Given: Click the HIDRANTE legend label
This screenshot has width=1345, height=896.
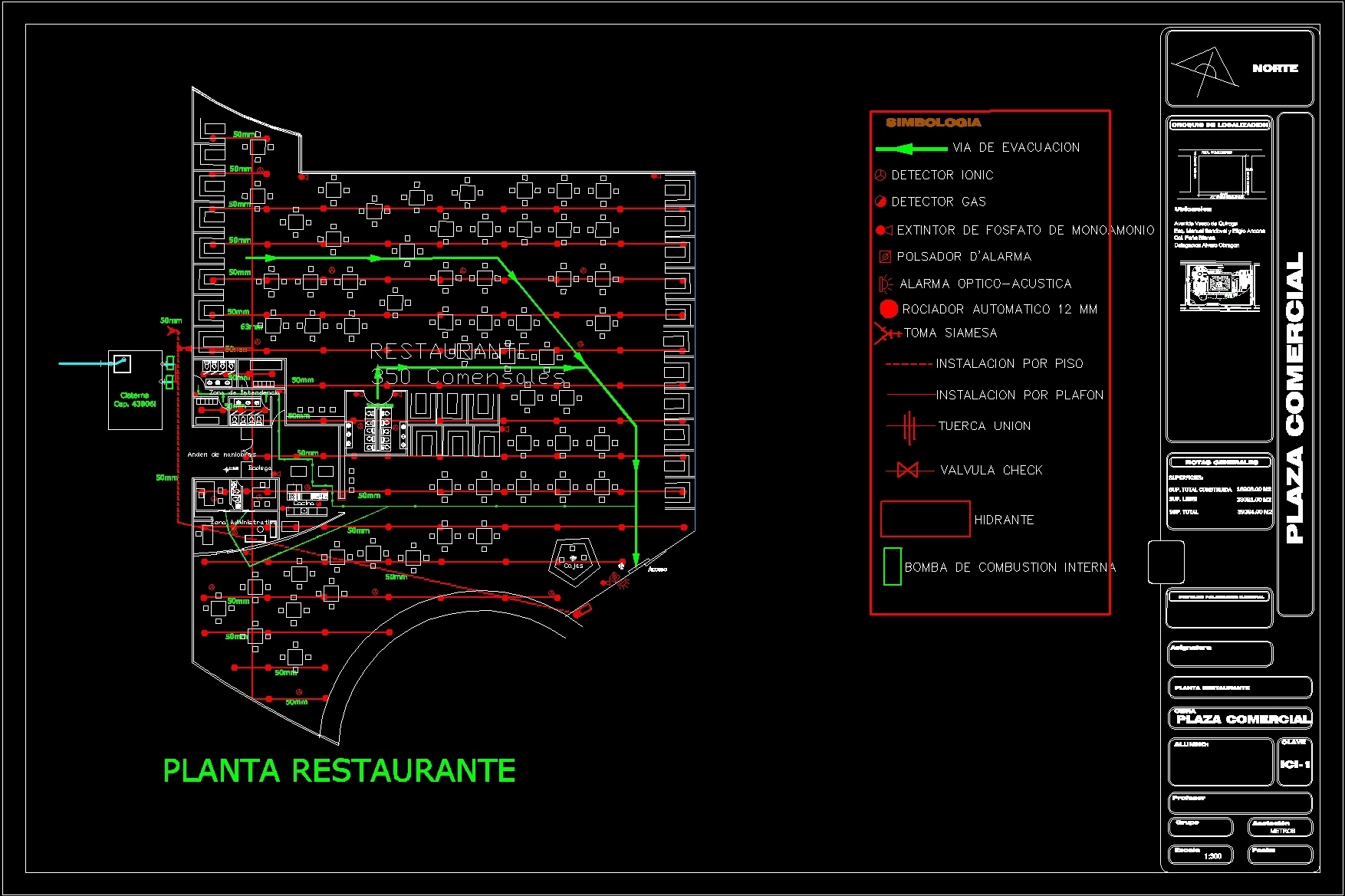Looking at the screenshot, I should [1004, 520].
